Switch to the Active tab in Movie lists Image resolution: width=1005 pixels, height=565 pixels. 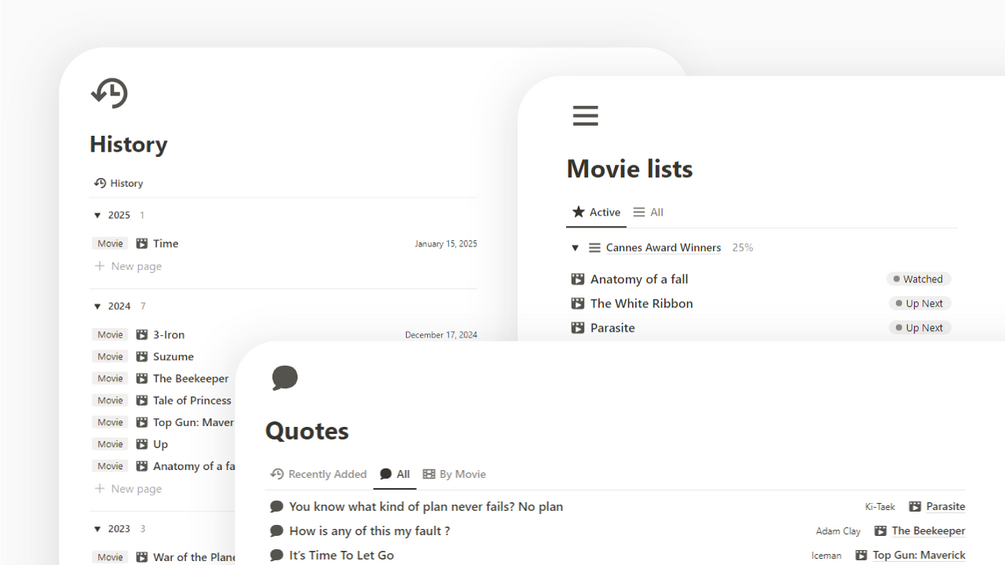[596, 212]
